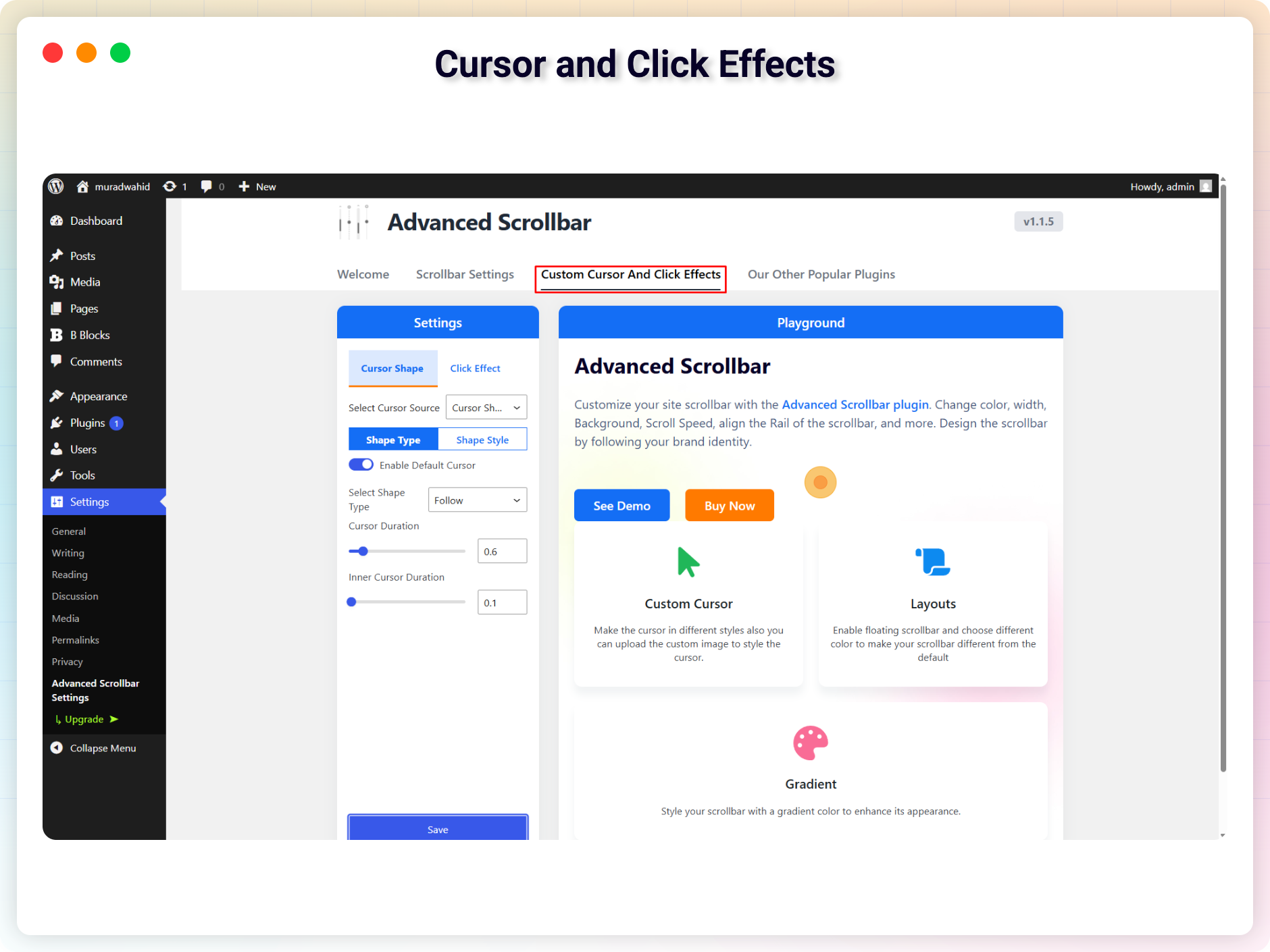Switch to the Click Effect tab
This screenshot has width=1270, height=952.
coord(476,368)
